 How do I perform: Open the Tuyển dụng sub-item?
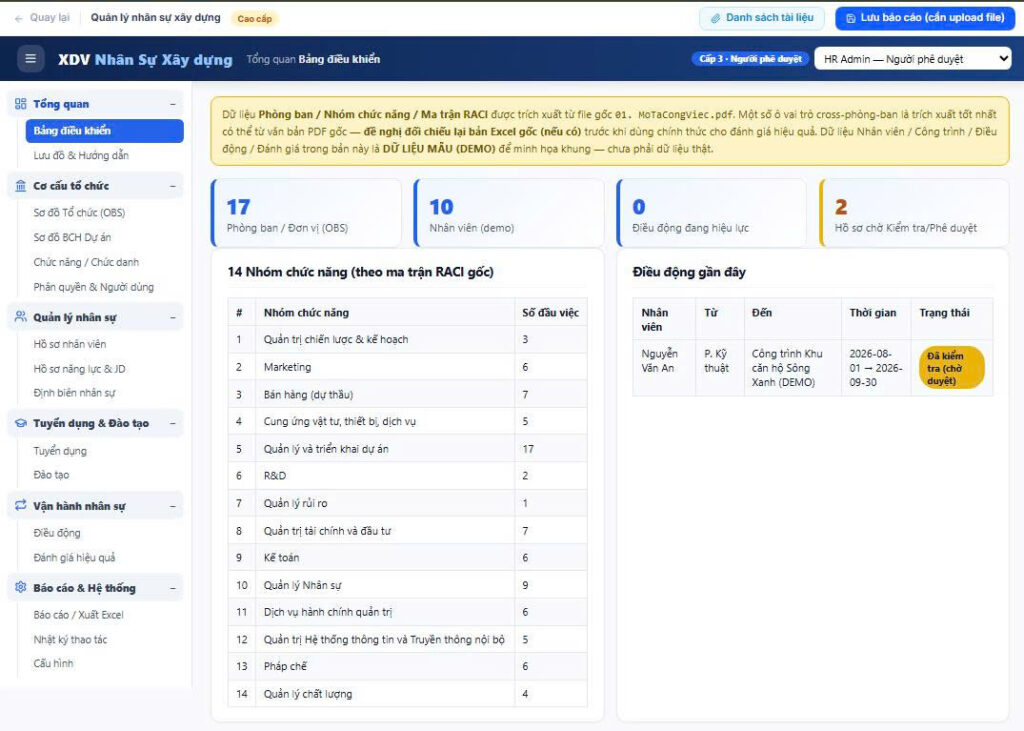[x=60, y=451]
